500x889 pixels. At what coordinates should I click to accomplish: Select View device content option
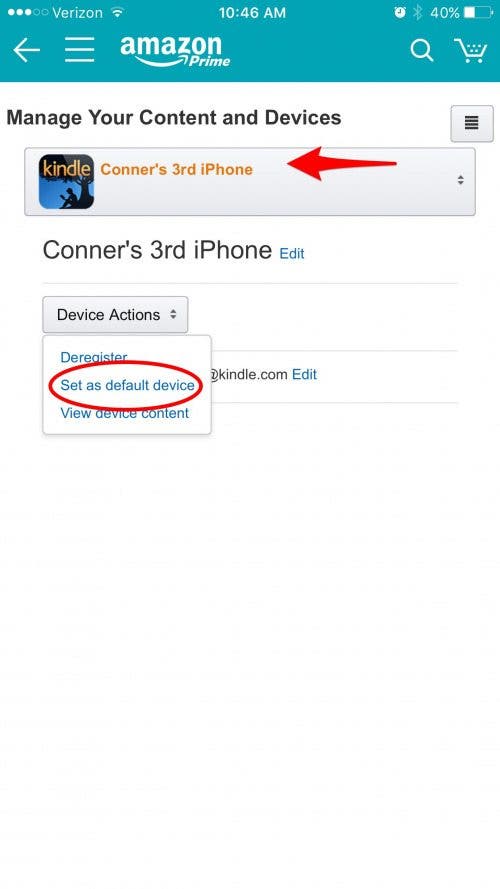[125, 413]
